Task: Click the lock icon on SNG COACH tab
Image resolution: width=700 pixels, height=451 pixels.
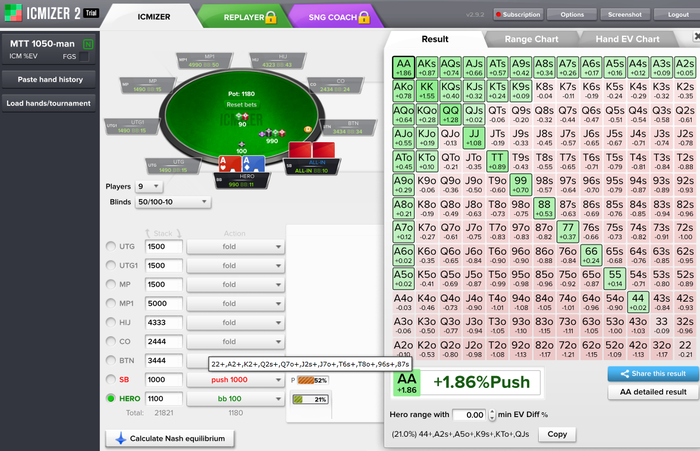Action: [364, 17]
